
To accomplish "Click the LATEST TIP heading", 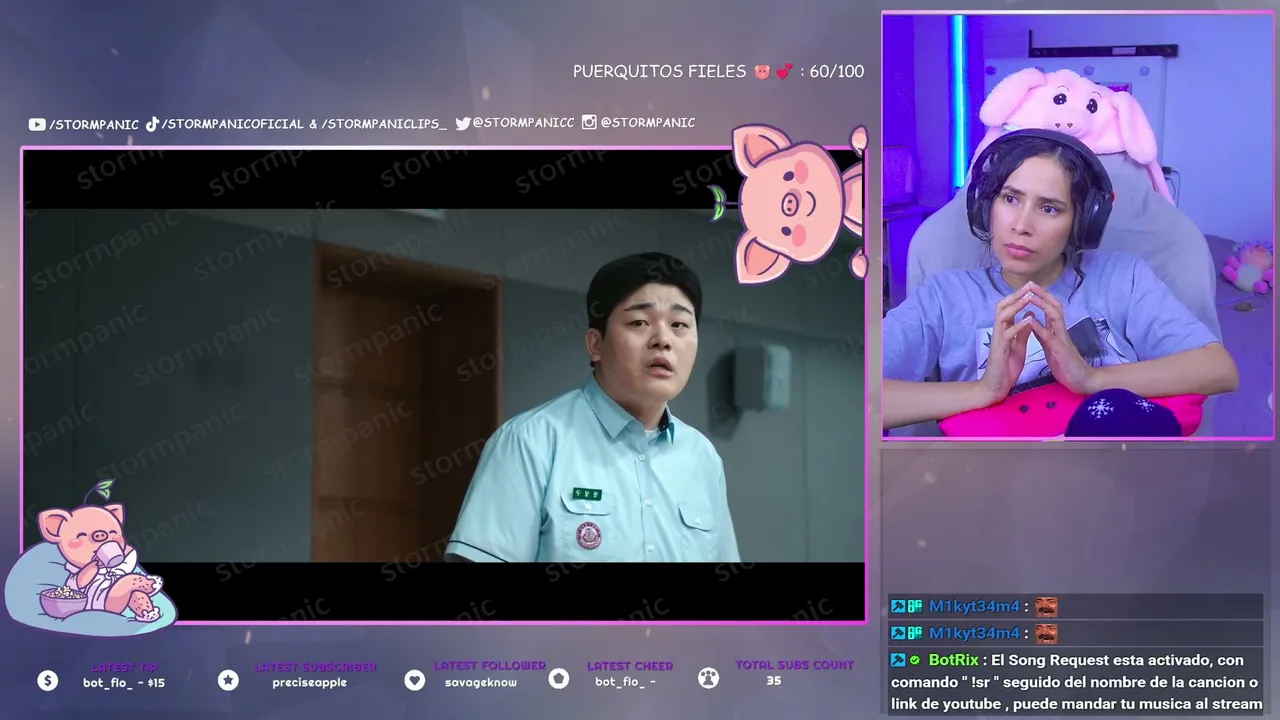I will [x=124, y=667].
